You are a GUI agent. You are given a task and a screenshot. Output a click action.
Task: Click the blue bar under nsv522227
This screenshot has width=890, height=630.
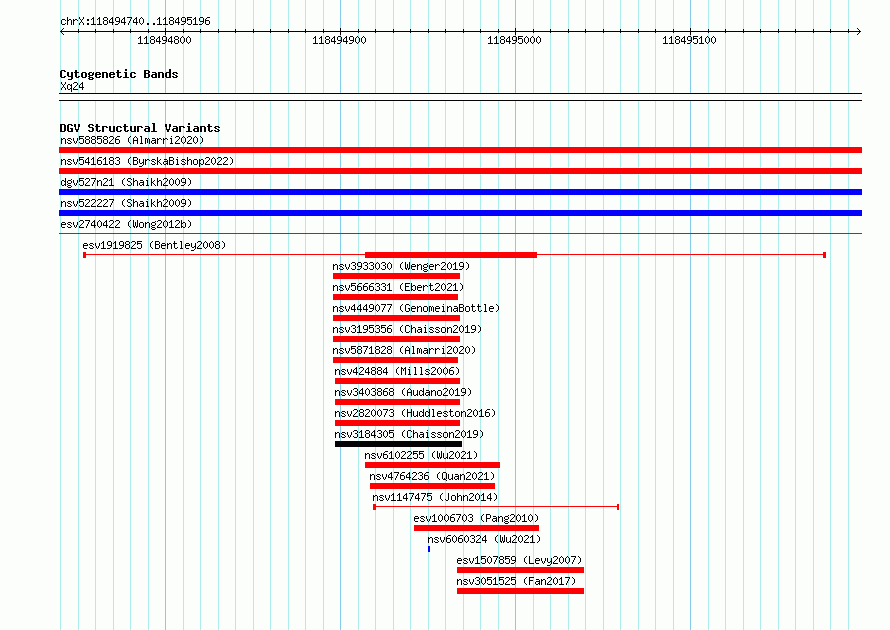pos(460,213)
